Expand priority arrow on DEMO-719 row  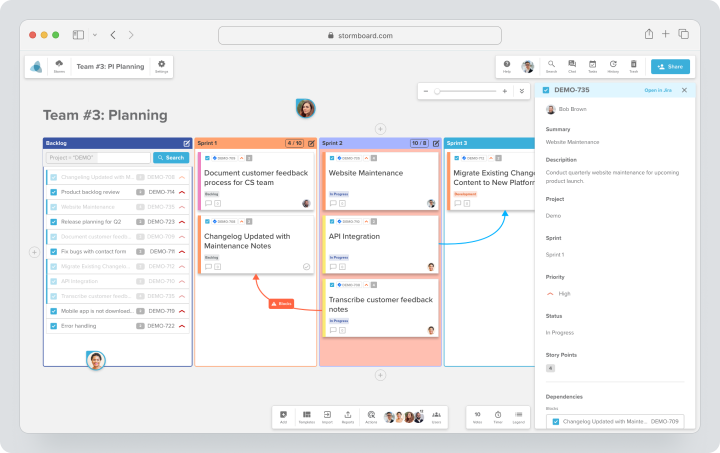tap(182, 311)
